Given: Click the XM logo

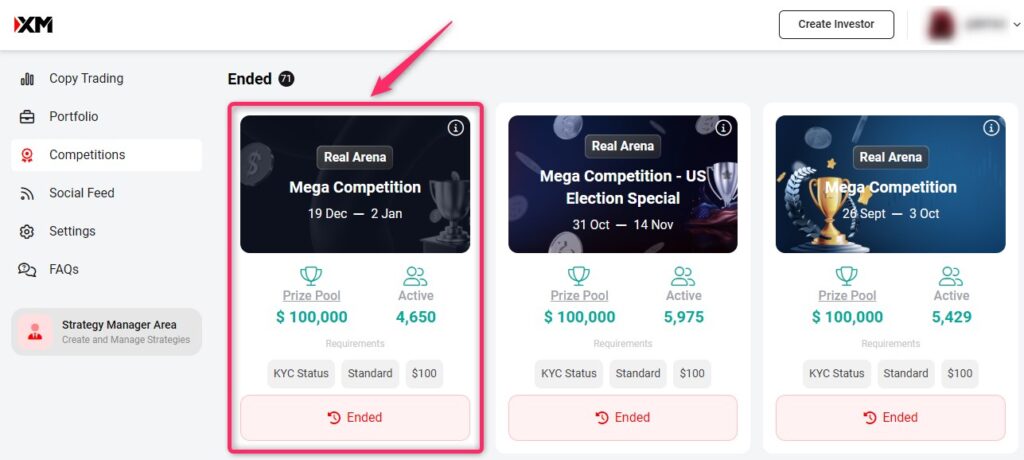Looking at the screenshot, I should [33, 25].
